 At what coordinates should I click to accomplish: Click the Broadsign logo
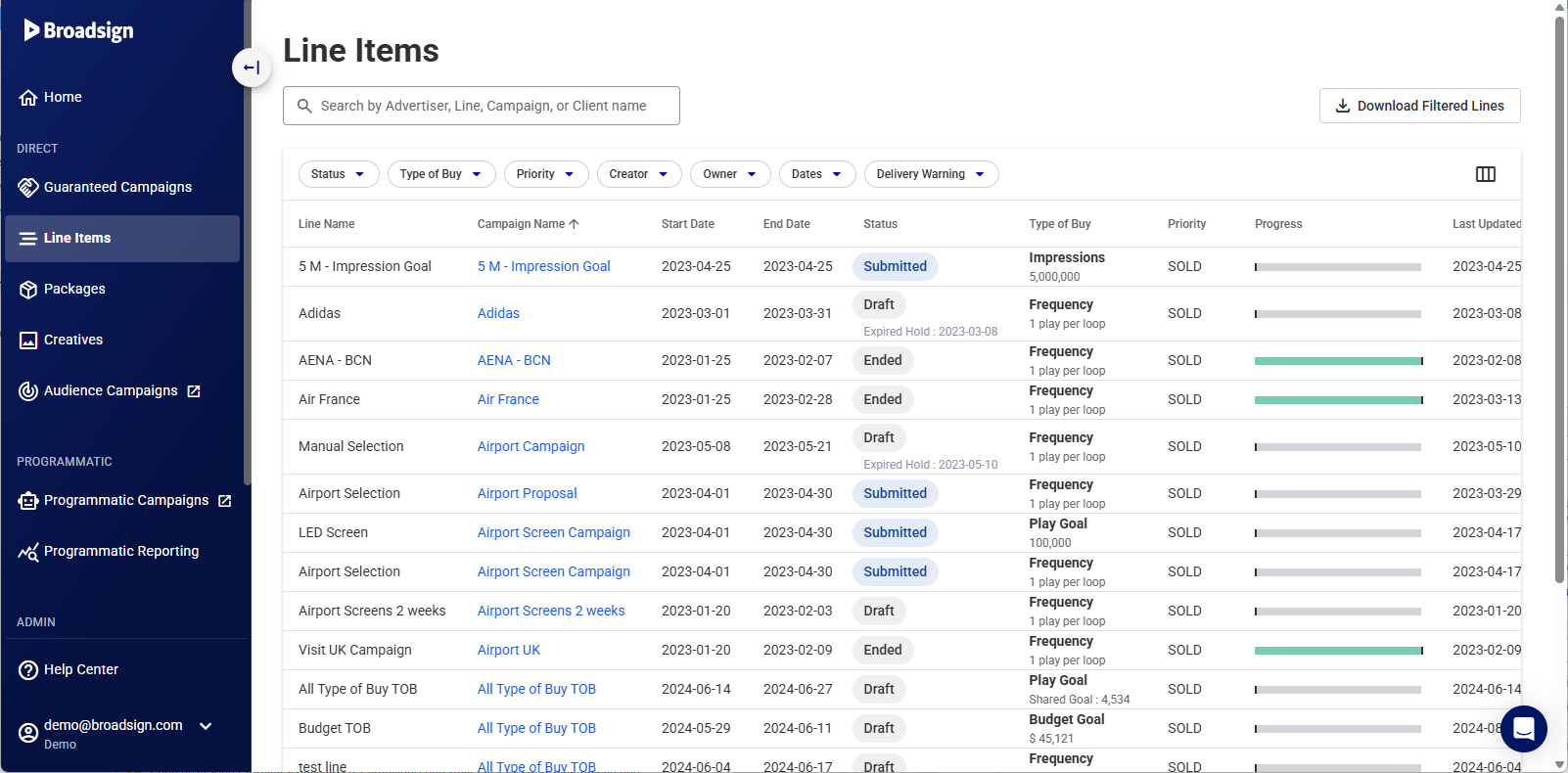(79, 30)
